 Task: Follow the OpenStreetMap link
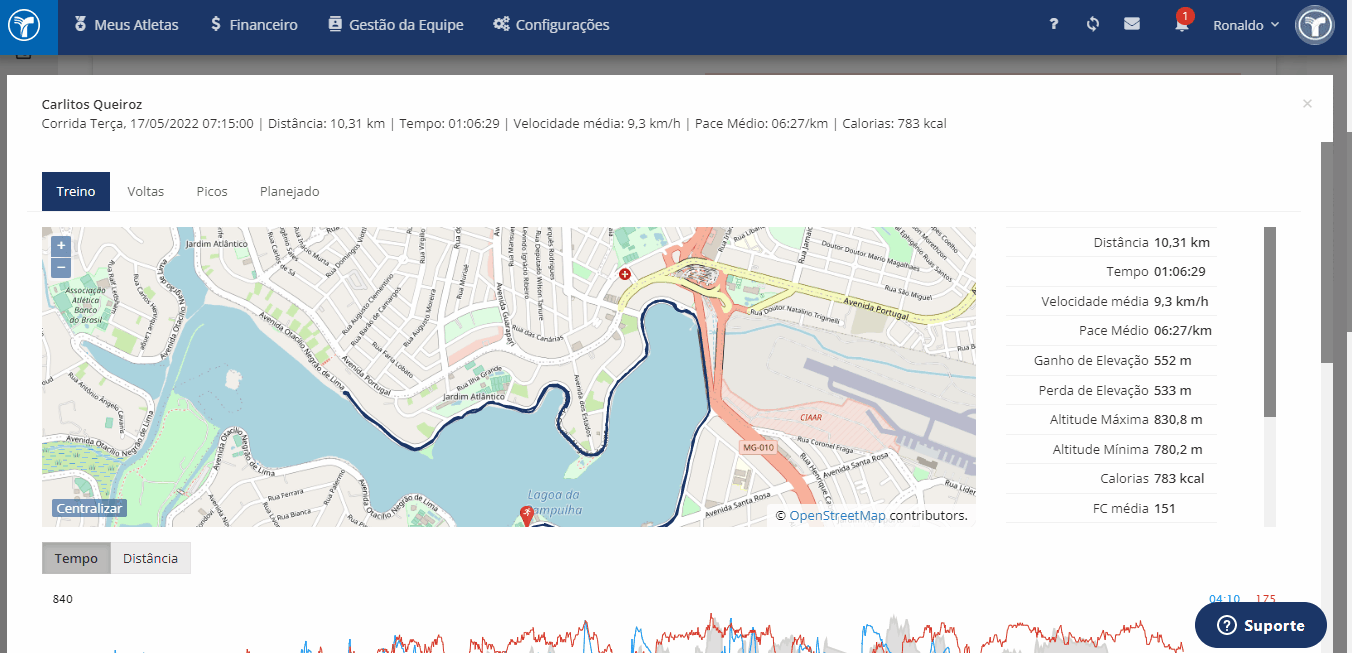837,516
